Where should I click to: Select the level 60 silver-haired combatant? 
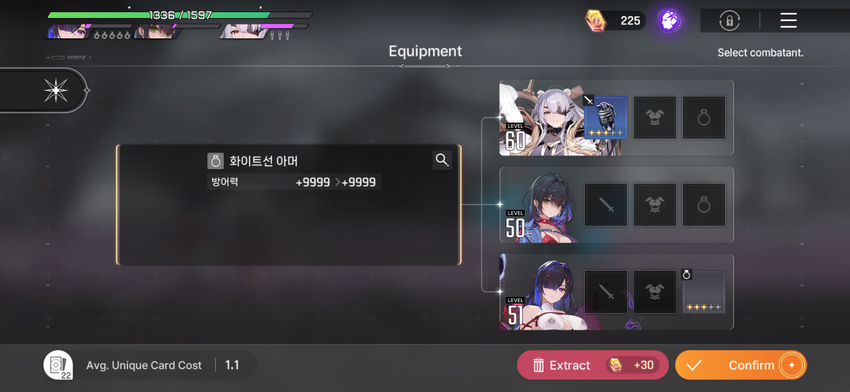tap(540, 118)
